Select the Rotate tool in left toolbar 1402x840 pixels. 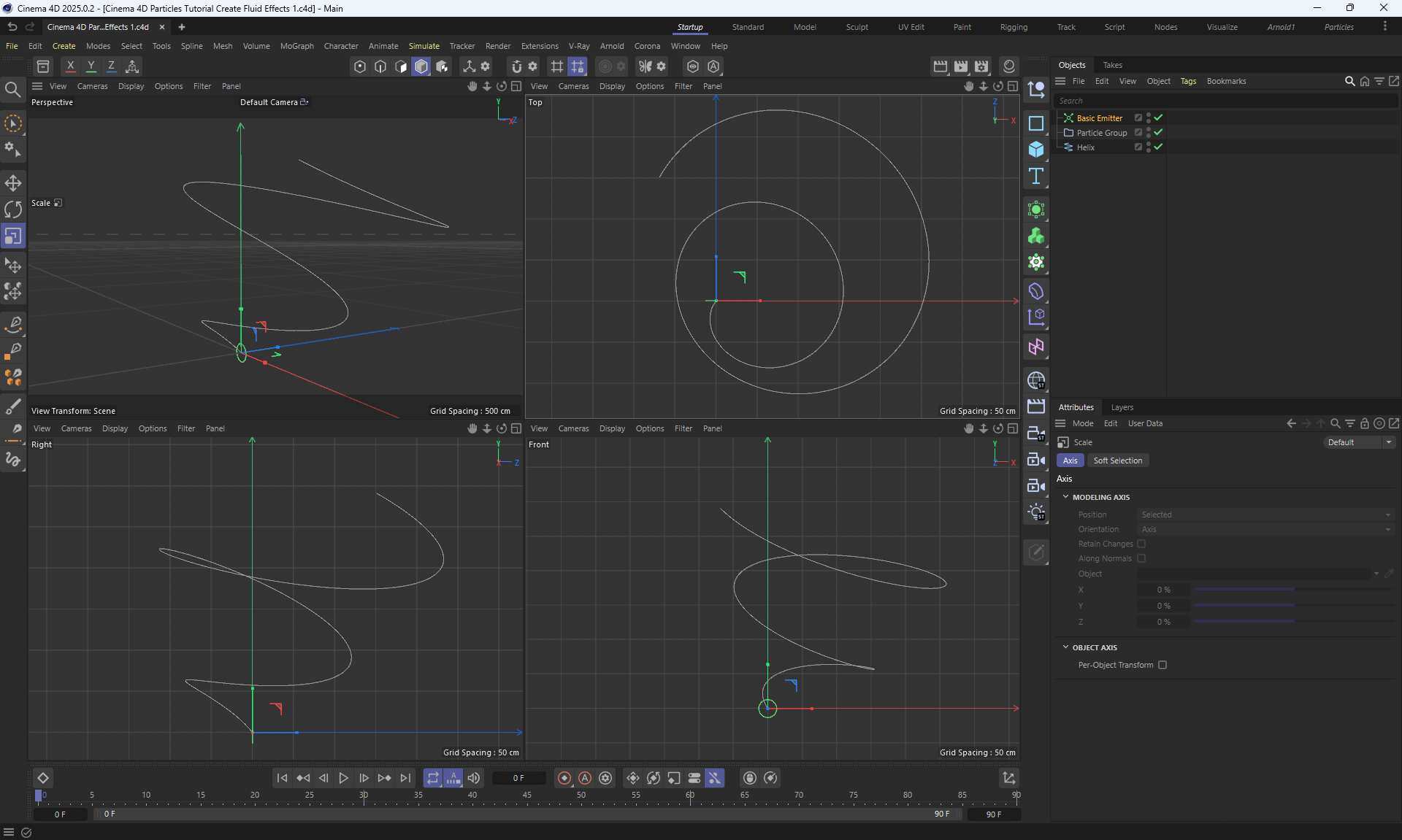pos(13,209)
